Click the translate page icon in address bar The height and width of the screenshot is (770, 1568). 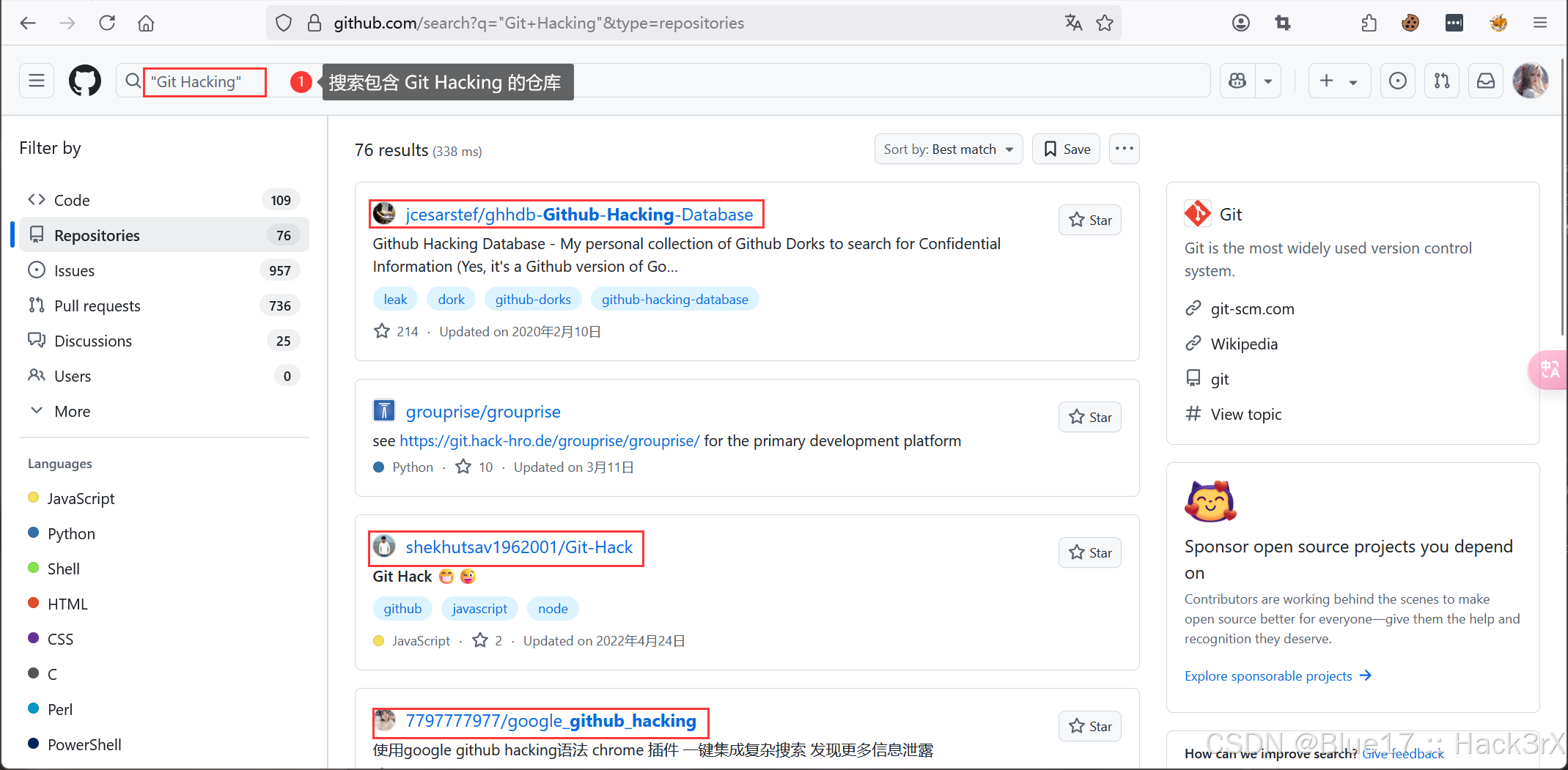coord(1073,23)
